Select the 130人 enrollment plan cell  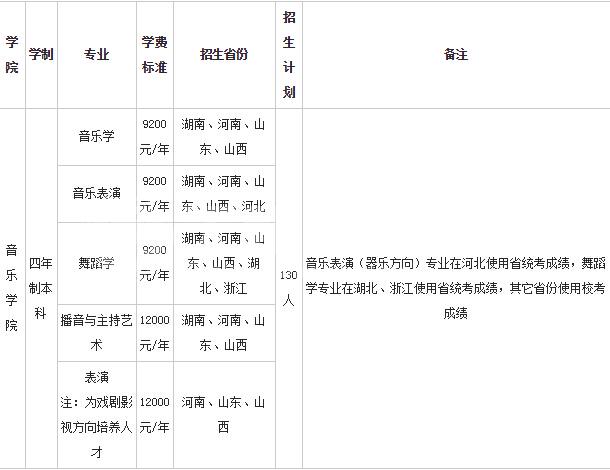click(x=288, y=287)
